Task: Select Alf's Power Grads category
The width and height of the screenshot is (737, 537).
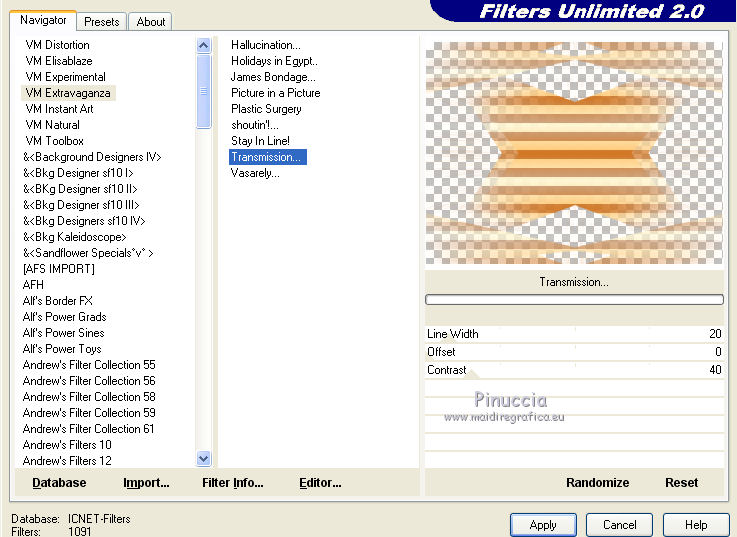Action: click(64, 316)
